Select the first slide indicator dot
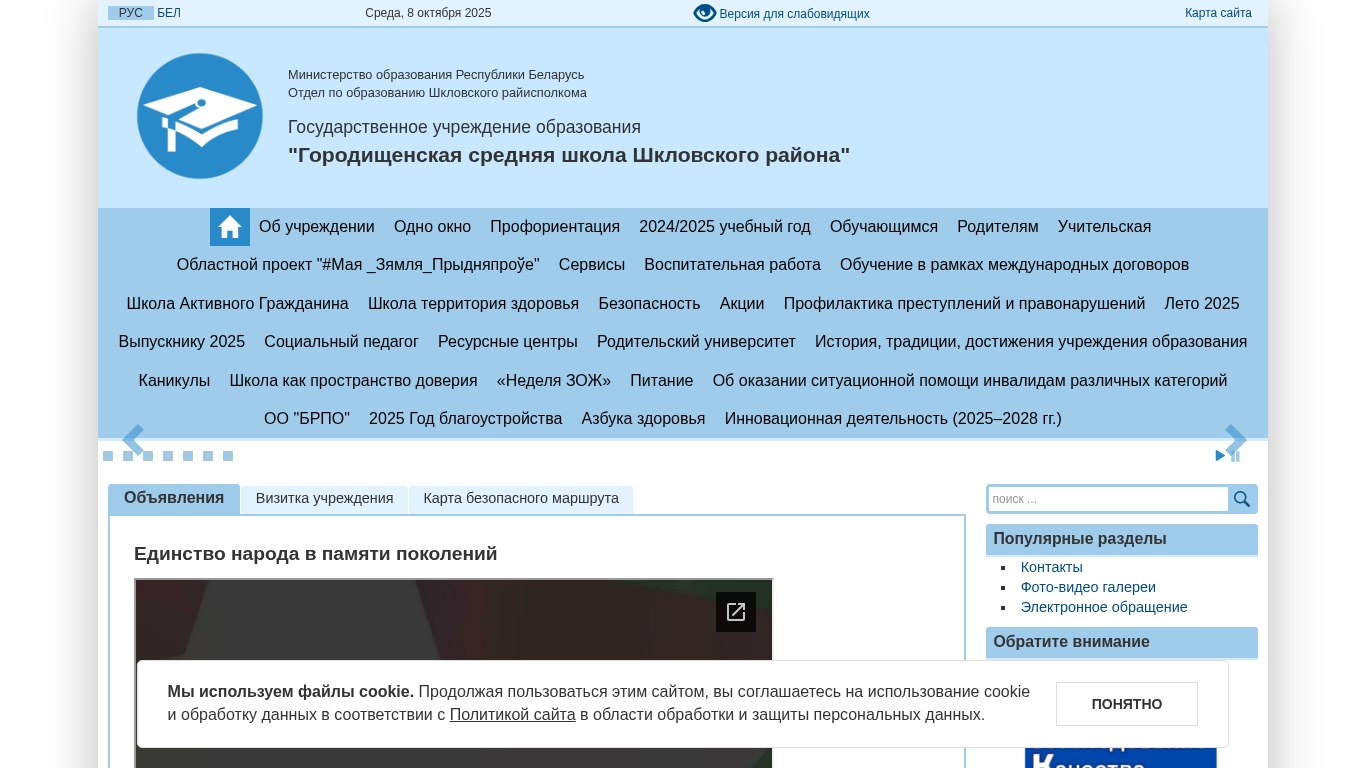The image size is (1366, 768). coord(108,456)
